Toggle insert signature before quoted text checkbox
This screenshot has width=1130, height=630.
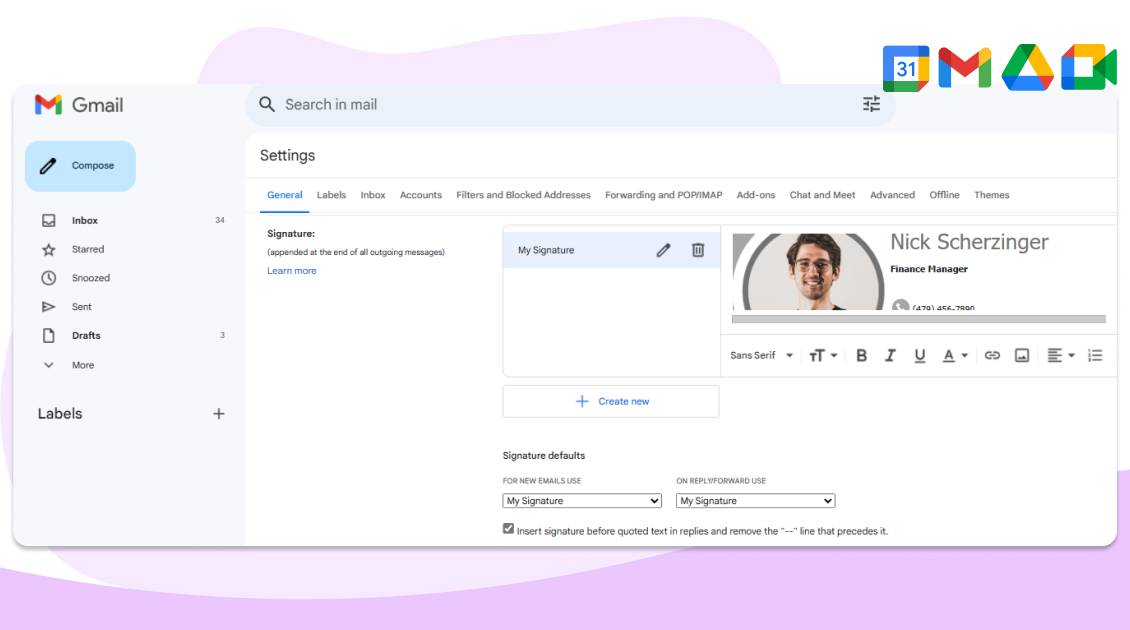pyautogui.click(x=509, y=529)
